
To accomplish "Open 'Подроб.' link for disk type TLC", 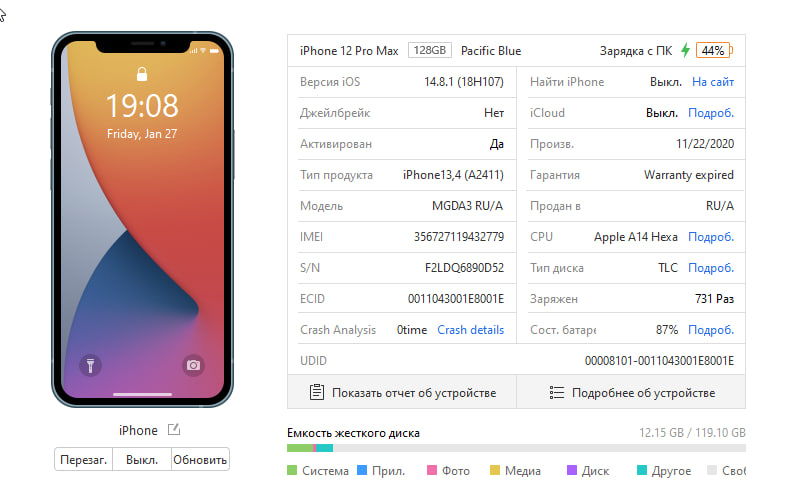I will click(711, 268).
